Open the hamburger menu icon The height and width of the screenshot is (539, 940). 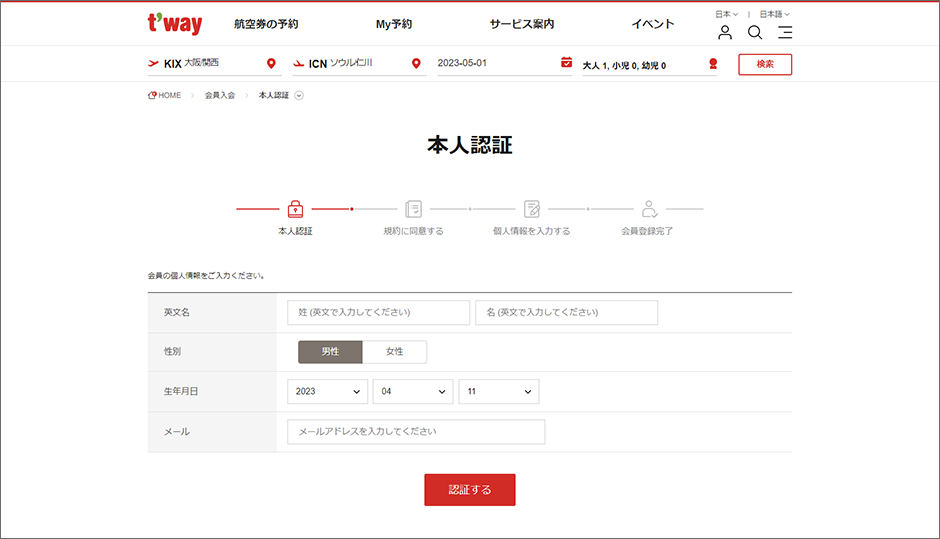(785, 32)
